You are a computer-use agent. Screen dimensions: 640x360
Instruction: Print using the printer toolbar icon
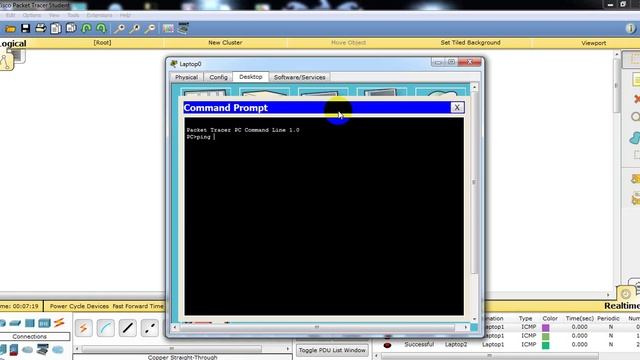(40, 28)
